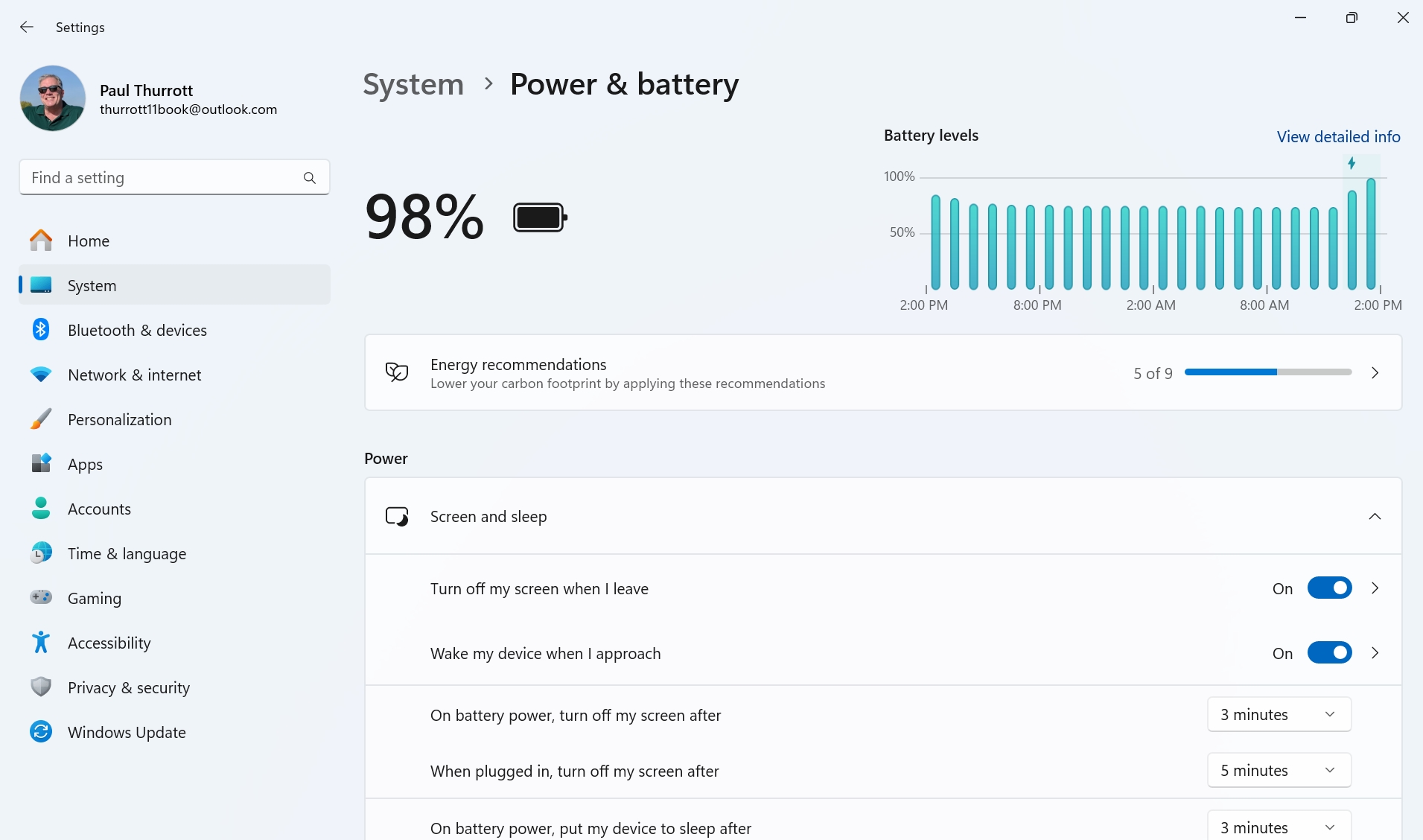Click the search magnifier icon
Image resolution: width=1423 pixels, height=840 pixels.
[x=310, y=178]
